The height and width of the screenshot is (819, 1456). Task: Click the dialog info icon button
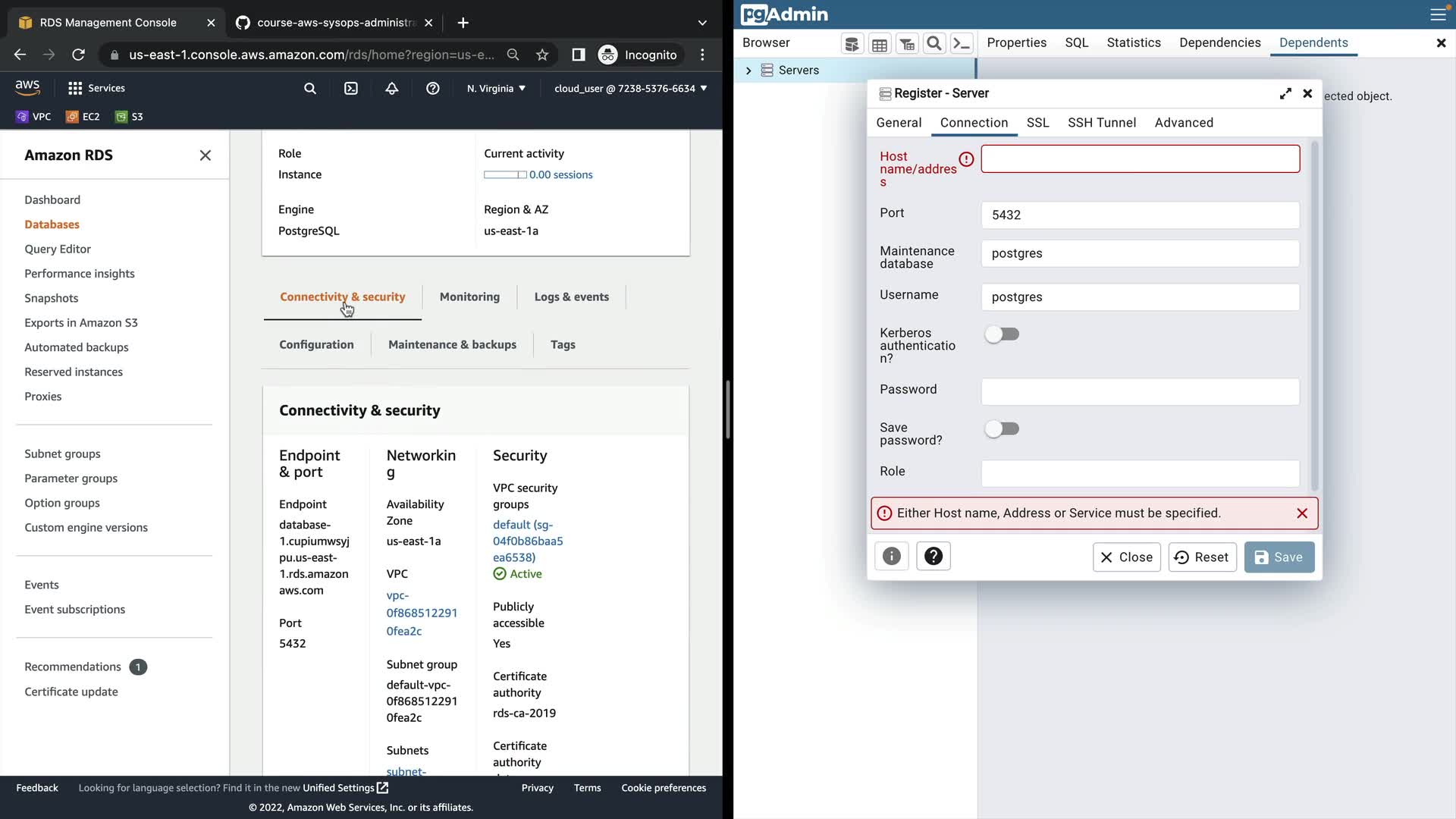892,557
